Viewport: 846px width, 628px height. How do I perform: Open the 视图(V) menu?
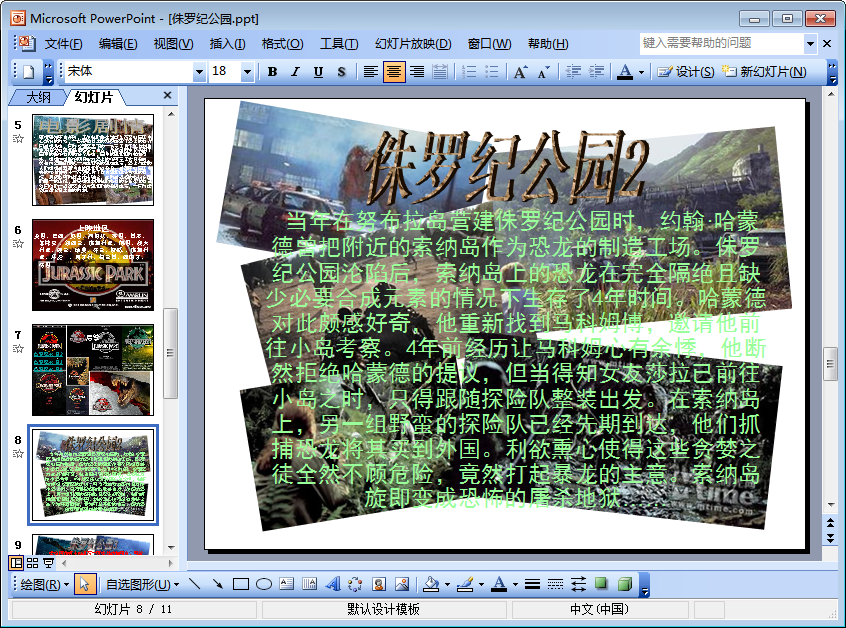[x=173, y=44]
